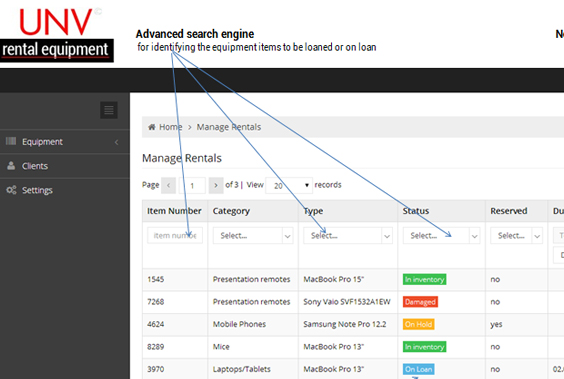Screen dimensions: 564x379
Task: Click item number 7268 cell
Action: click(155, 302)
